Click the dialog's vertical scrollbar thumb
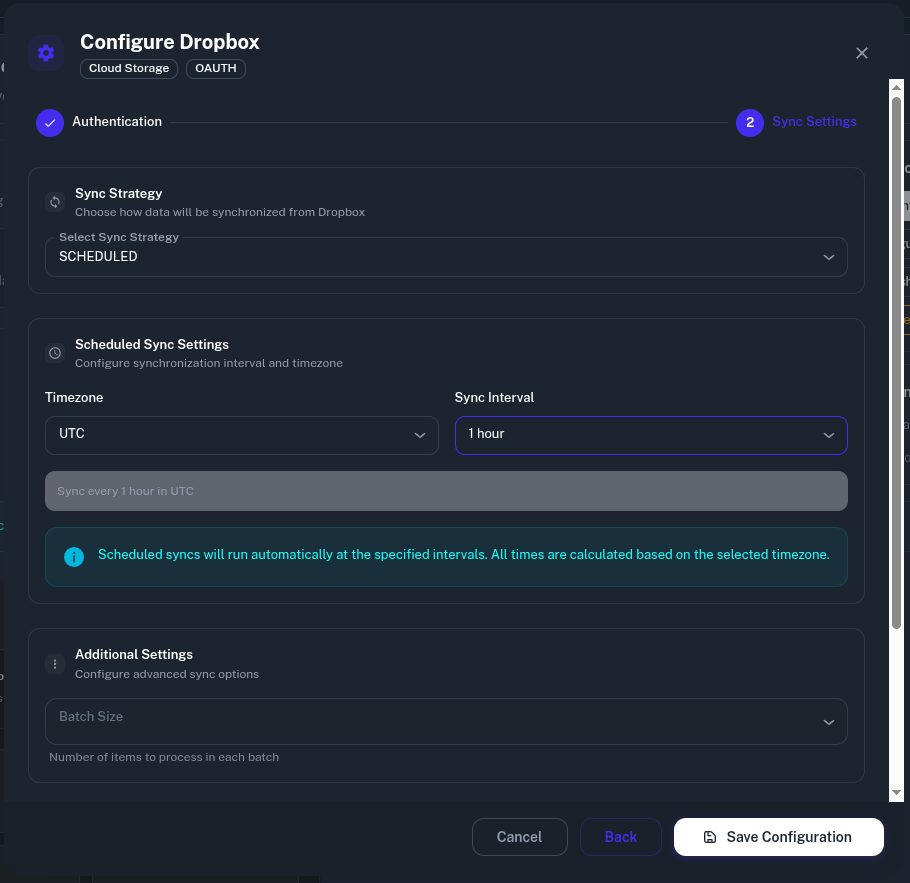Viewport: 910px width, 883px height. point(897,360)
